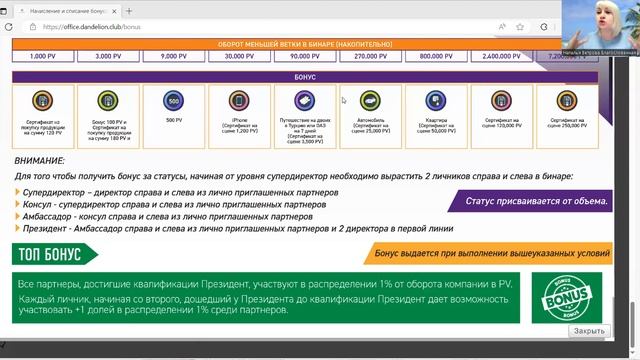Click the Бонус 100 PV bonus icon
The image size is (640, 360).
(x=108, y=100)
